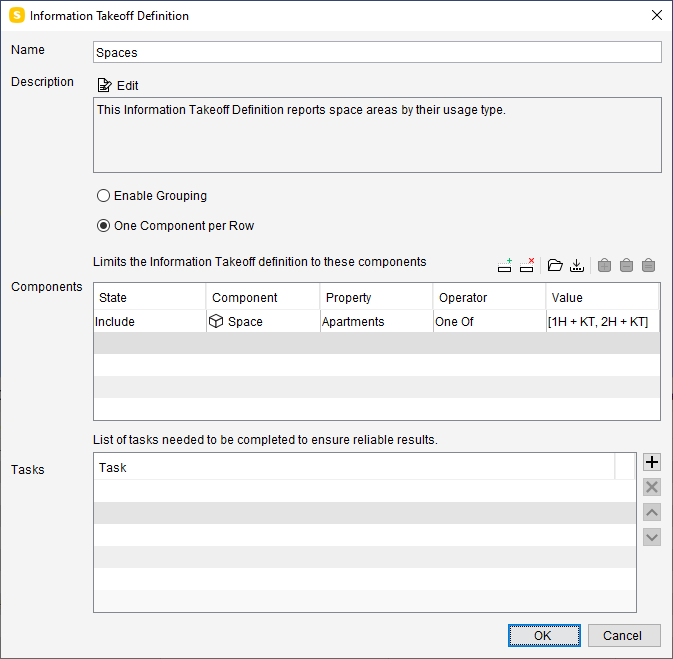Click the State column header
Image resolution: width=673 pixels, height=659 pixels.
pyautogui.click(x=150, y=297)
